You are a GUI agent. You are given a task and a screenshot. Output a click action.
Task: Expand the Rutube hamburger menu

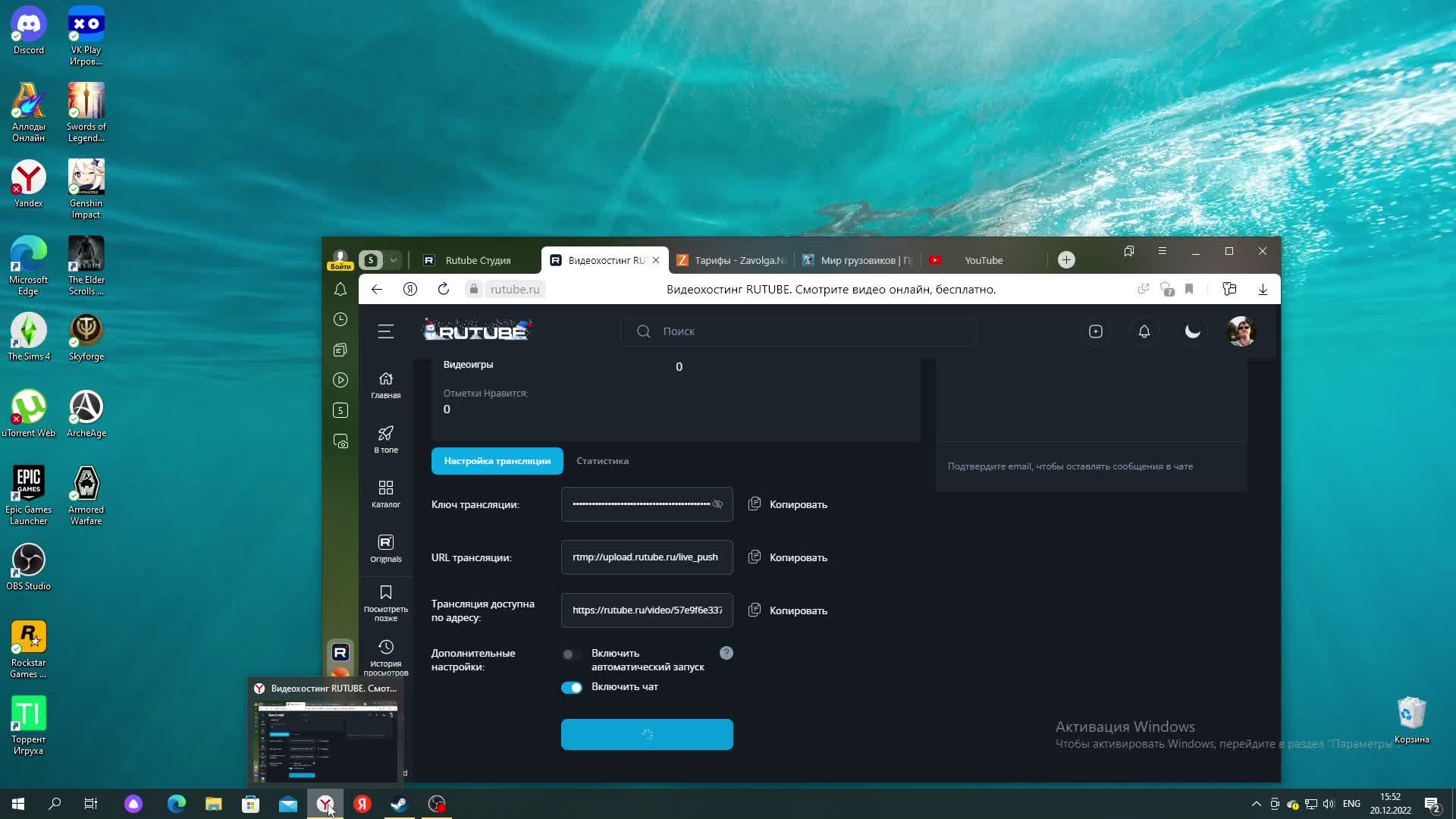tap(385, 331)
